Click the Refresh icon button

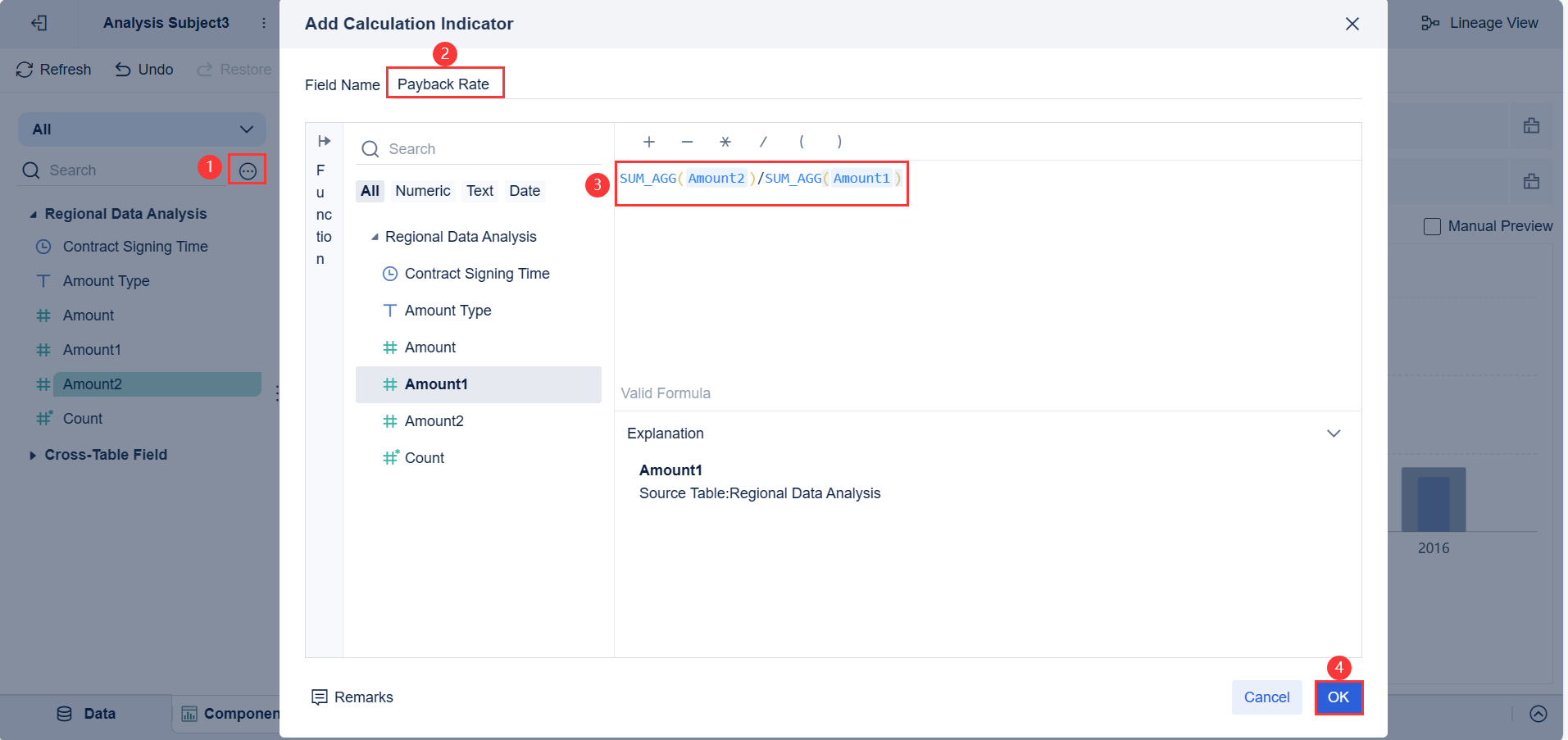coord(25,70)
